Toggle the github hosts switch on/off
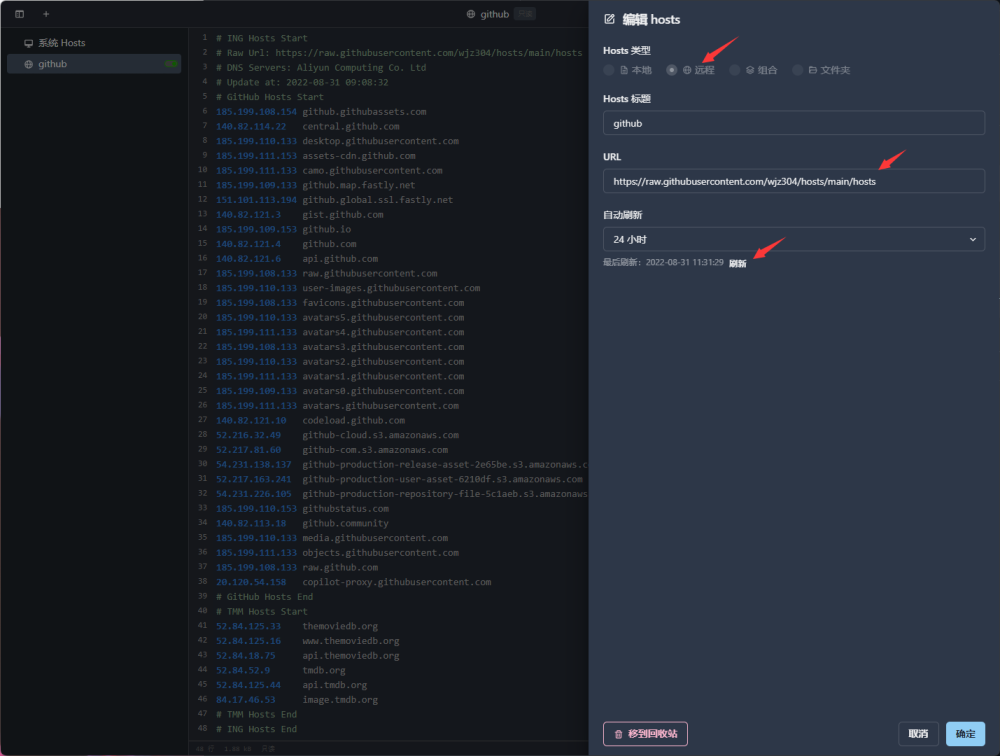 pyautogui.click(x=171, y=64)
